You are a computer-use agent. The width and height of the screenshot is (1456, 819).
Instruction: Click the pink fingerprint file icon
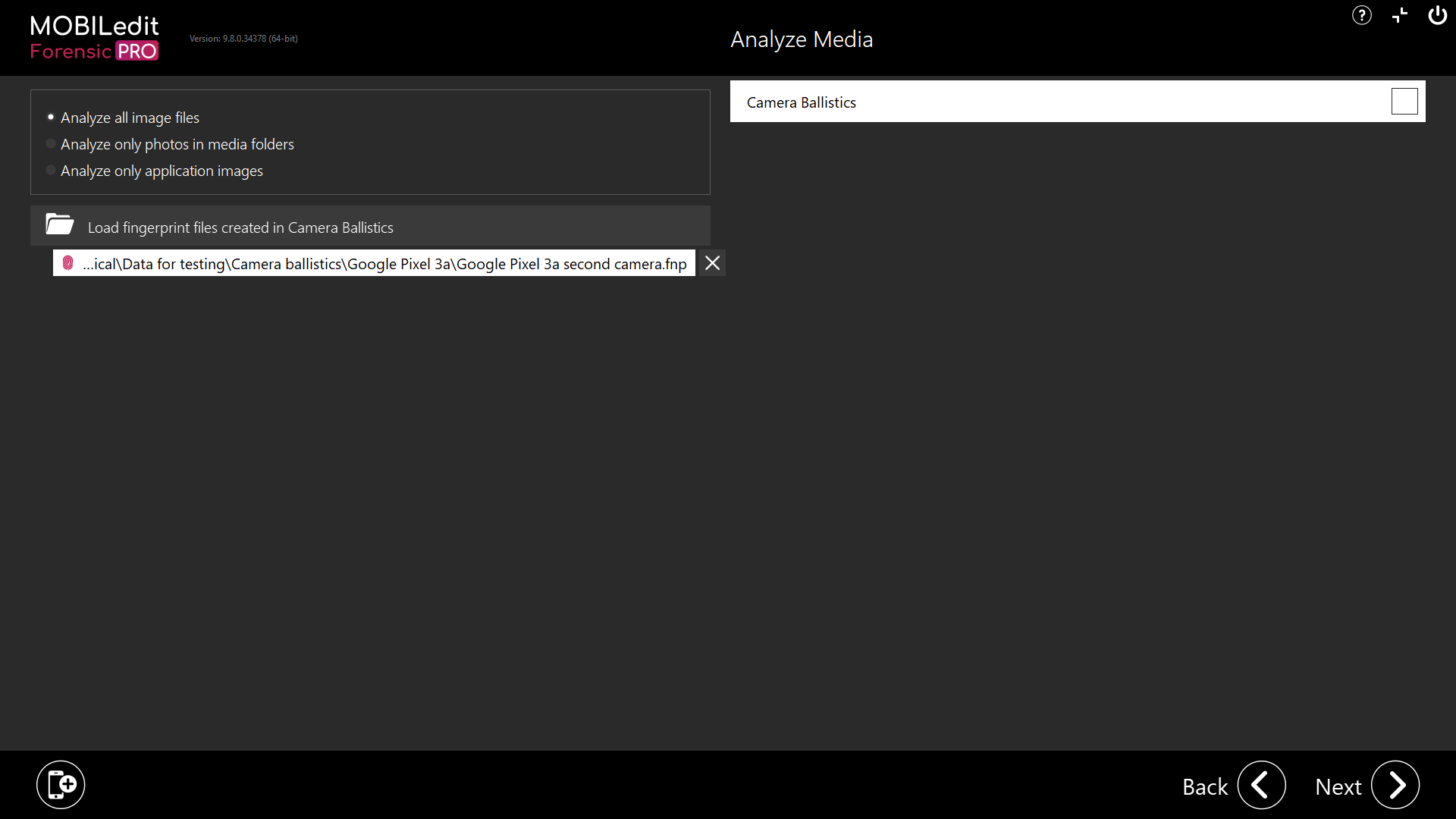point(67,263)
